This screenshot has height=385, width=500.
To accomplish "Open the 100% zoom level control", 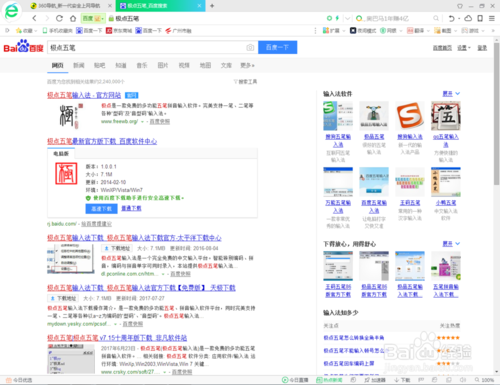I will point(485,380).
